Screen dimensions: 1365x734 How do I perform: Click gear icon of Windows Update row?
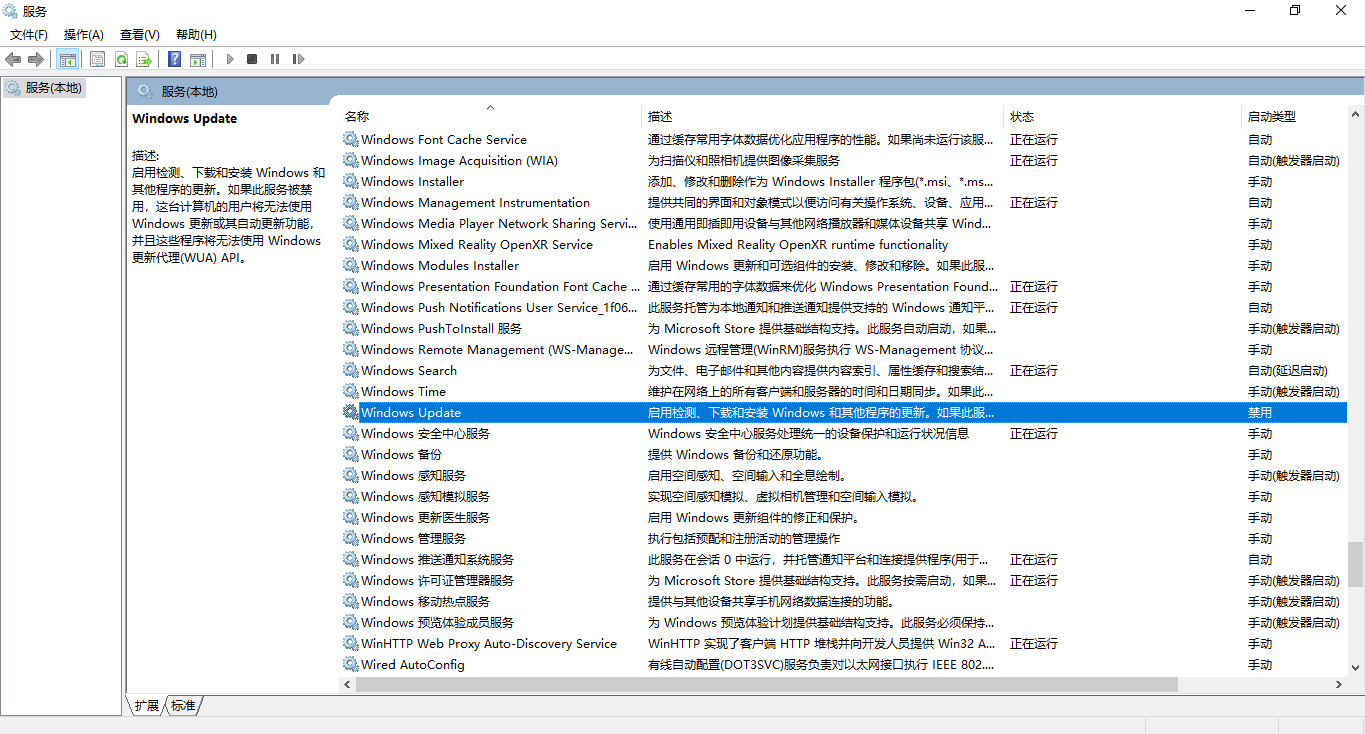350,412
